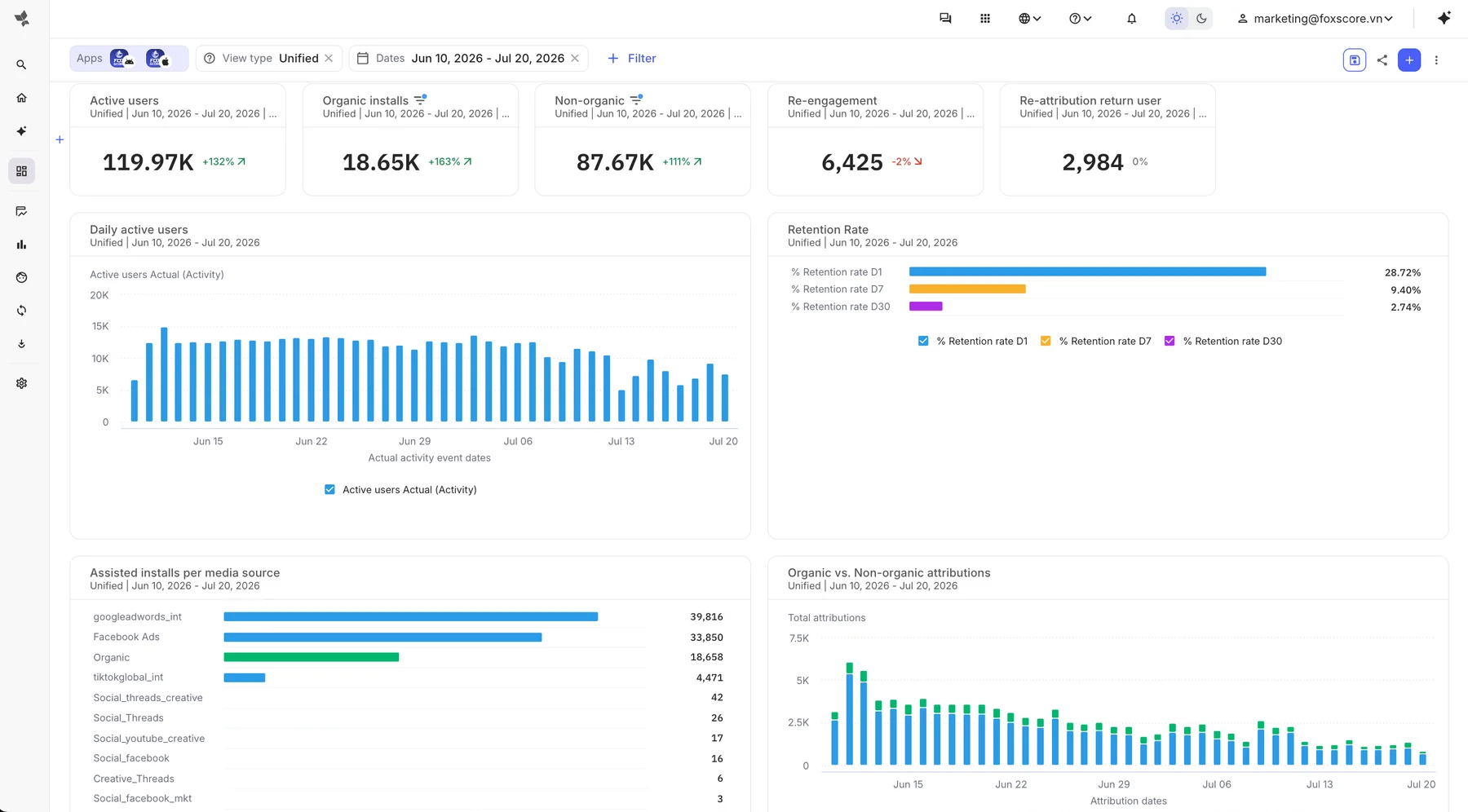Open the marketing@foxscore.vn account dropdown
Screen dimensions: 1468x812
(1315, 18)
